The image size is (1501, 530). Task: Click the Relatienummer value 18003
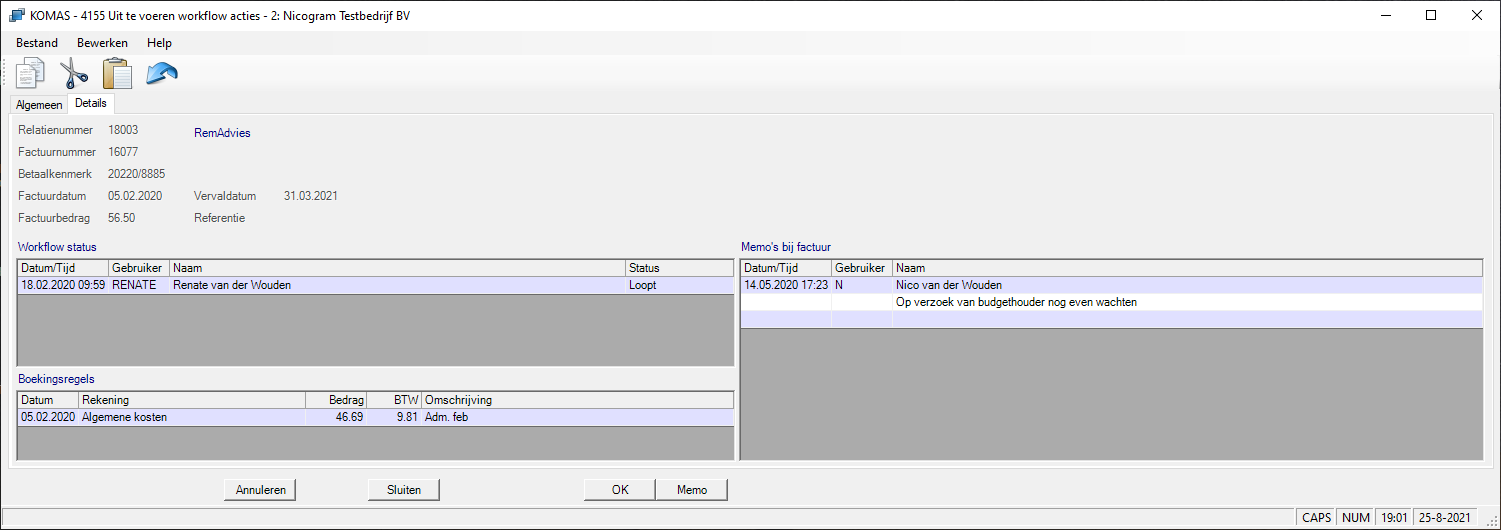[x=123, y=130]
